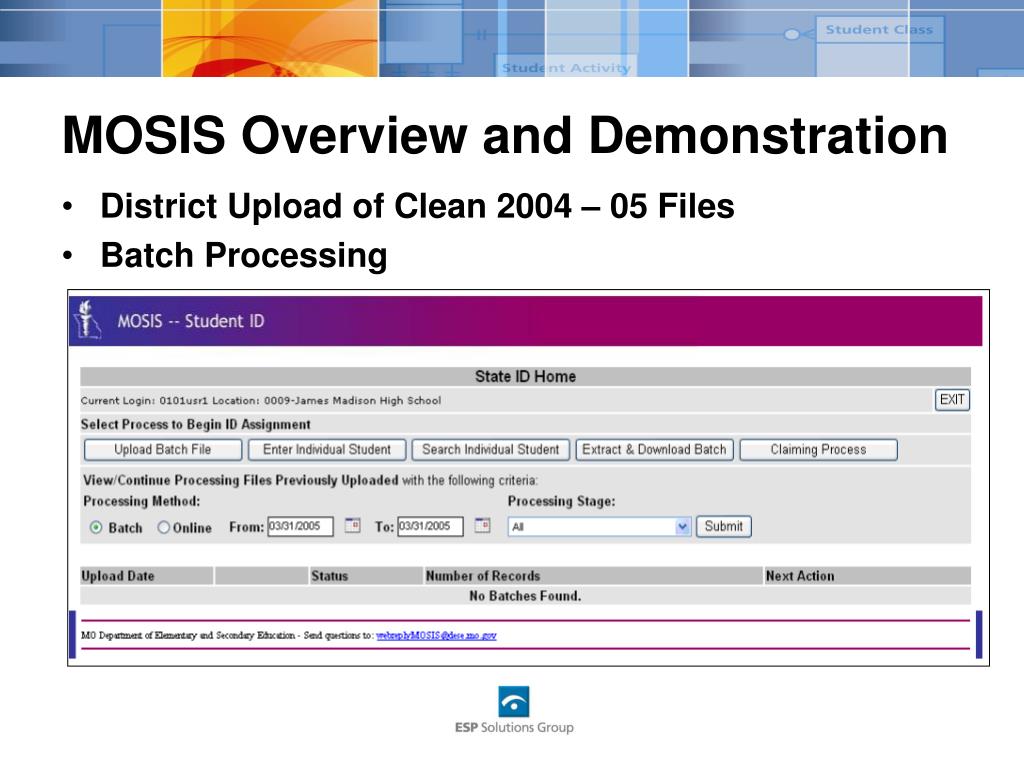Open calendar picker next to To date
Image resolution: width=1024 pixels, height=768 pixels.
point(483,525)
